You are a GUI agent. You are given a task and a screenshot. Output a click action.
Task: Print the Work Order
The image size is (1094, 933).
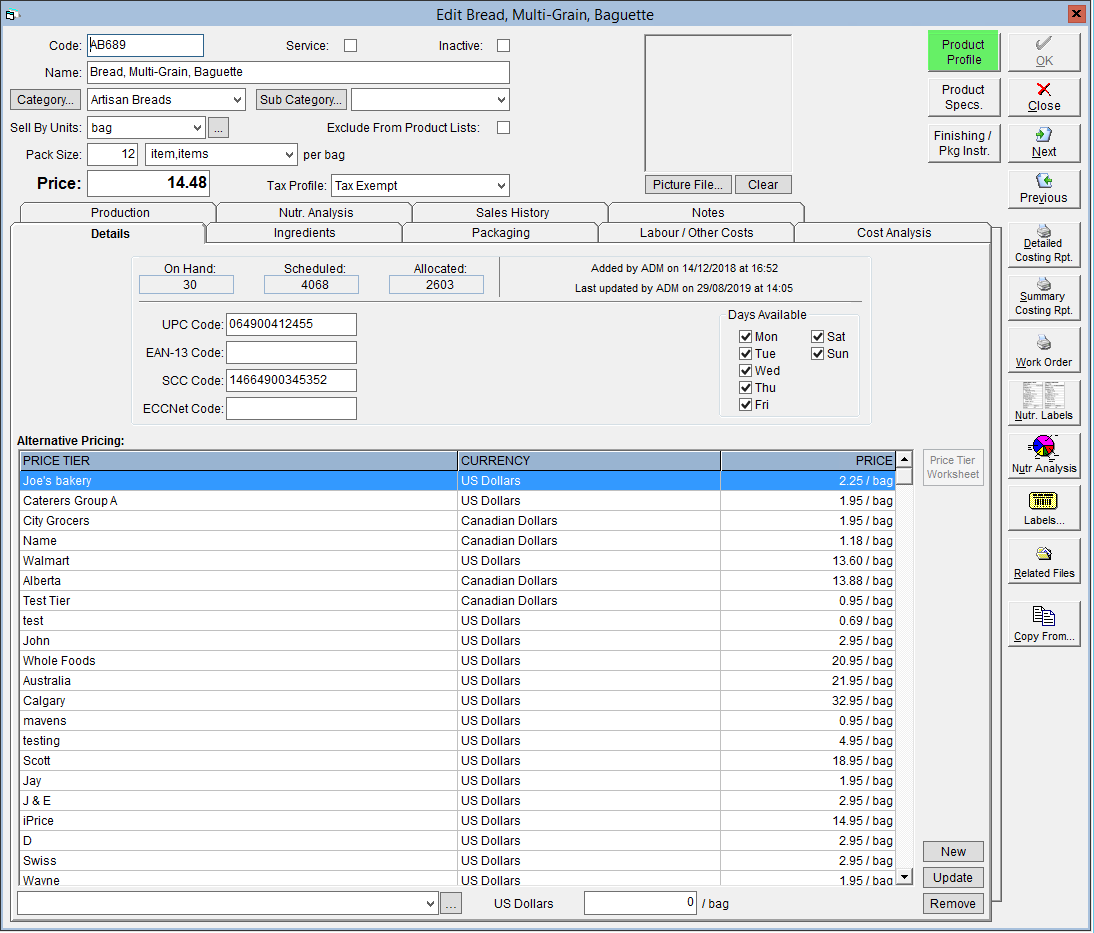point(1044,350)
